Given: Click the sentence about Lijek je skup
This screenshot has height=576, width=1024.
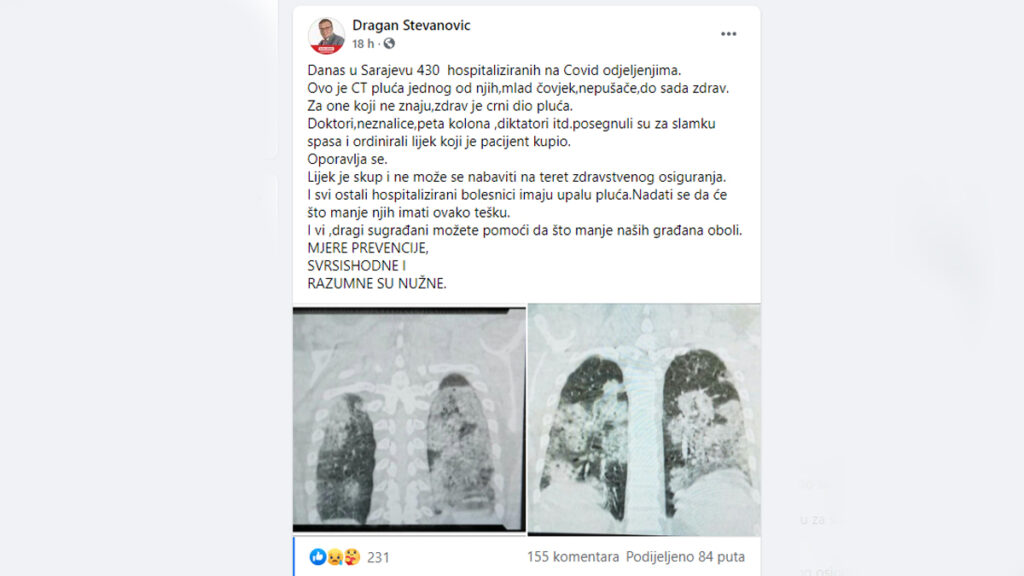Looking at the screenshot, I should [x=517, y=177].
